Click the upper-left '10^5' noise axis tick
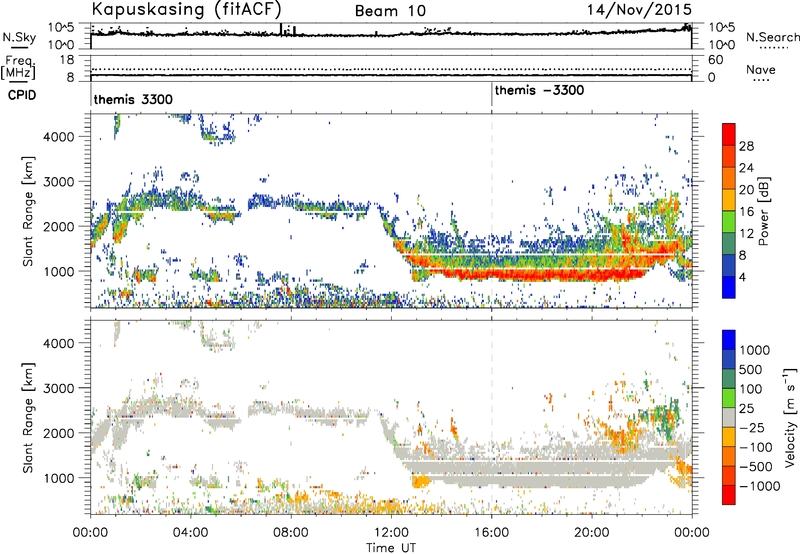Viewport: 800px width, 554px height. coord(61,28)
